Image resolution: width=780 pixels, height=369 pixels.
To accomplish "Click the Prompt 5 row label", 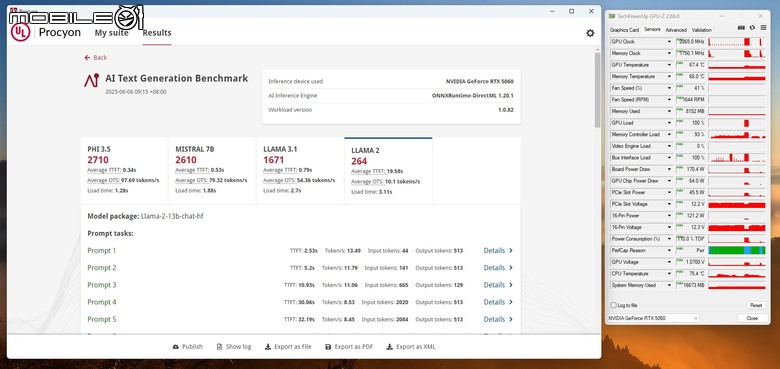I will (101, 319).
